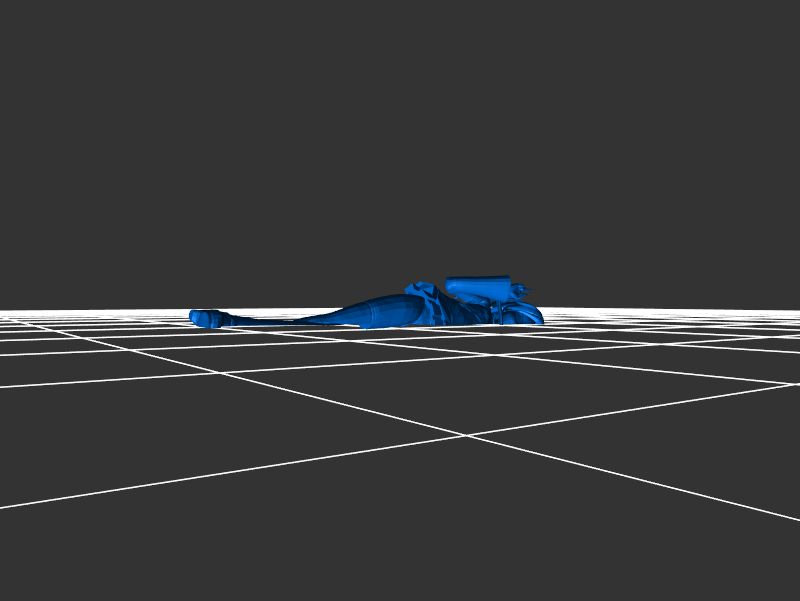
Task: Click the empty dark background above the model
Action: tap(400, 150)
